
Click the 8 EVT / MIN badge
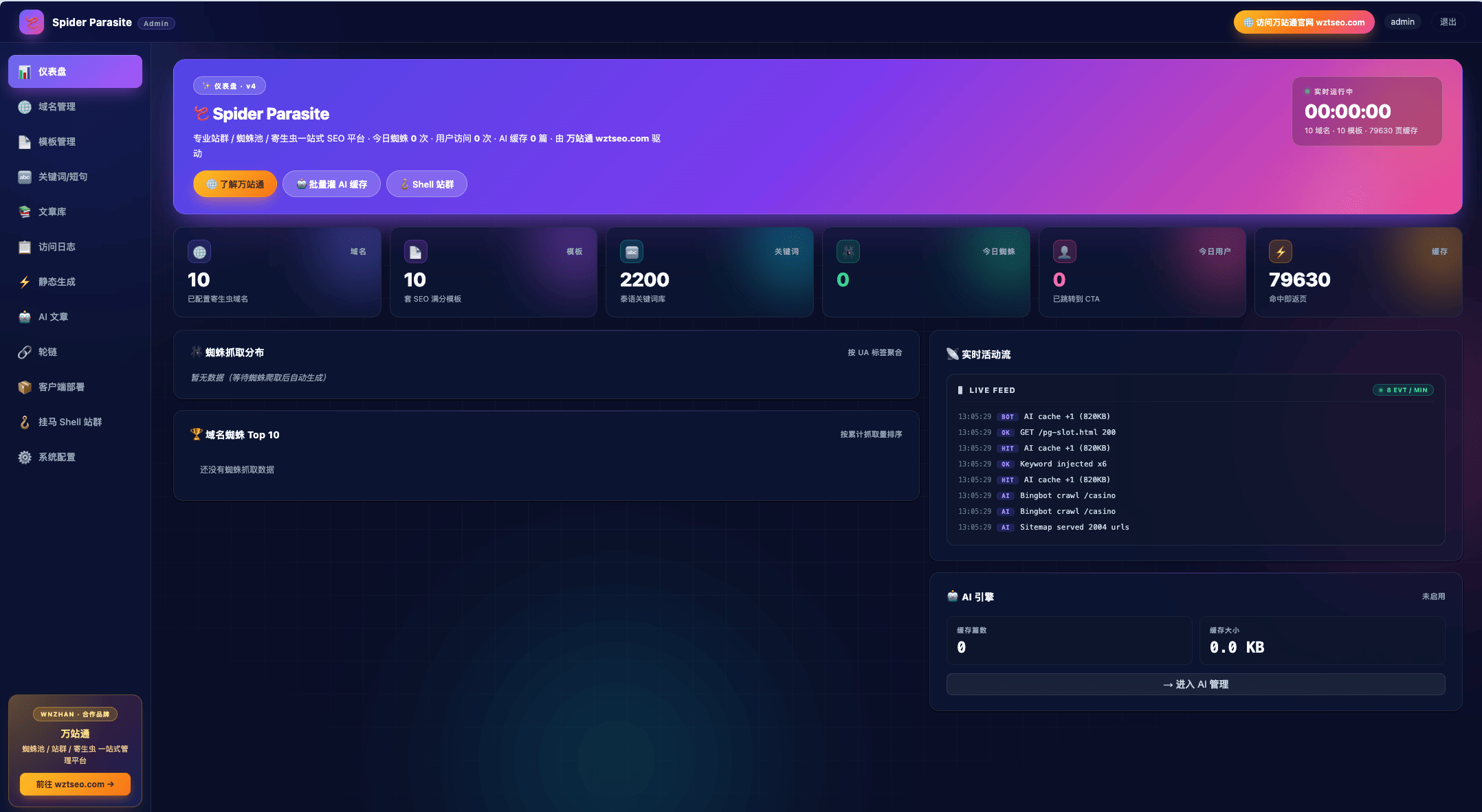click(x=1403, y=390)
